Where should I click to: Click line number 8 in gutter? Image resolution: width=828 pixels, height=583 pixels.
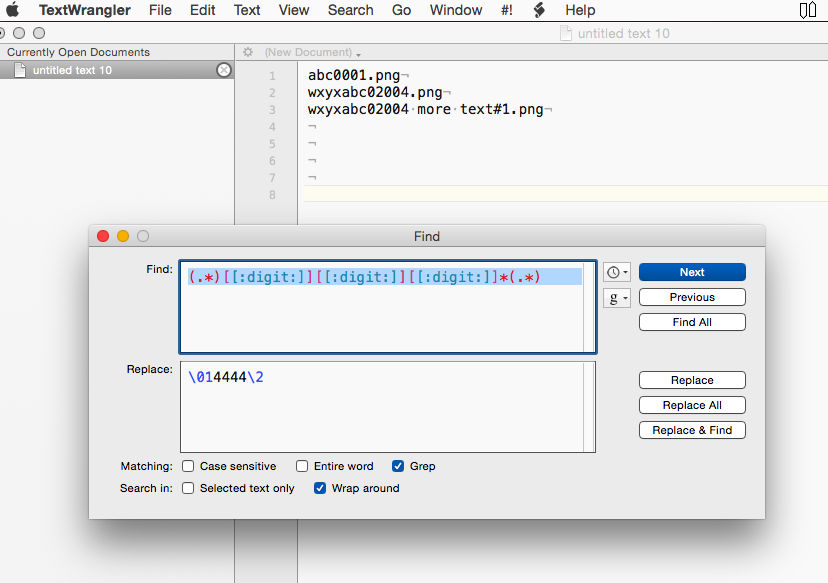(x=272, y=194)
